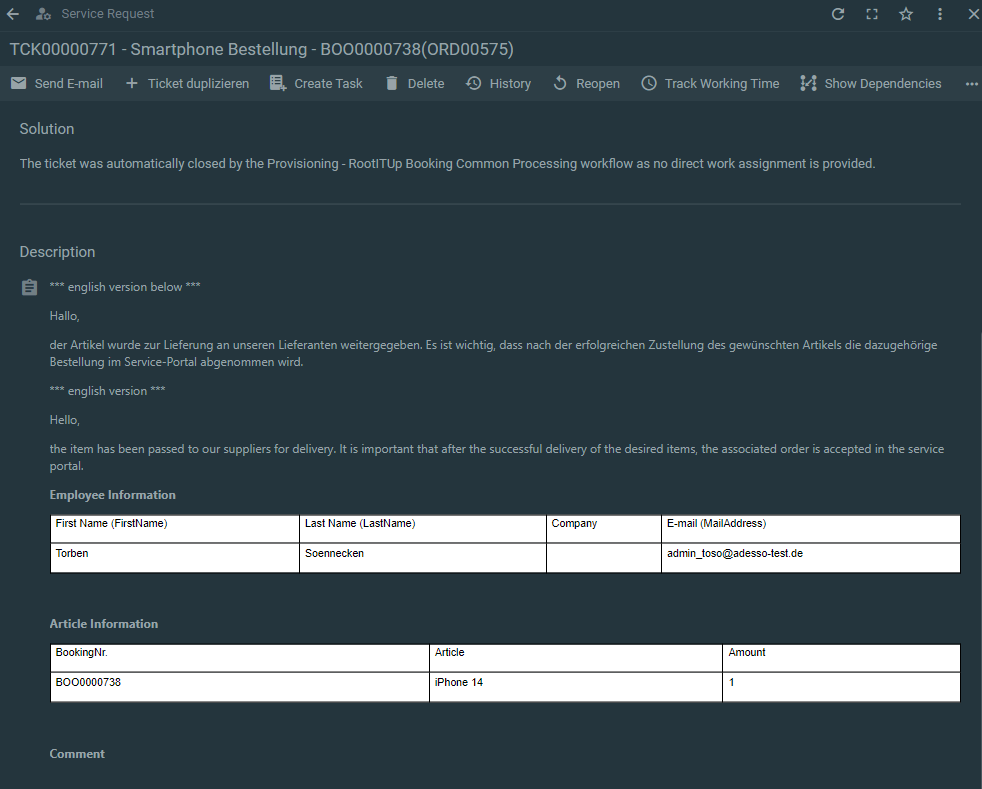This screenshot has width=982, height=789.
Task: Reopen the closed ticket
Action: 597,84
